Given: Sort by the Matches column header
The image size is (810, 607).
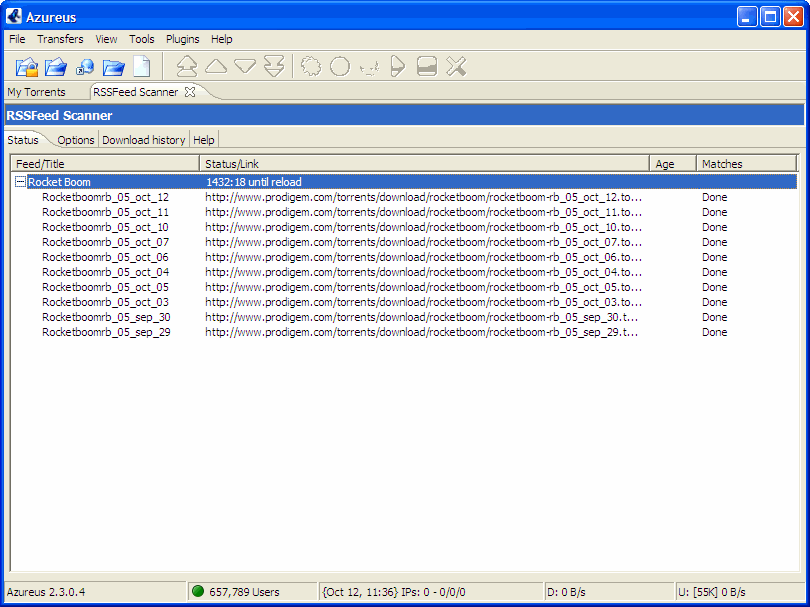Looking at the screenshot, I should pos(746,164).
